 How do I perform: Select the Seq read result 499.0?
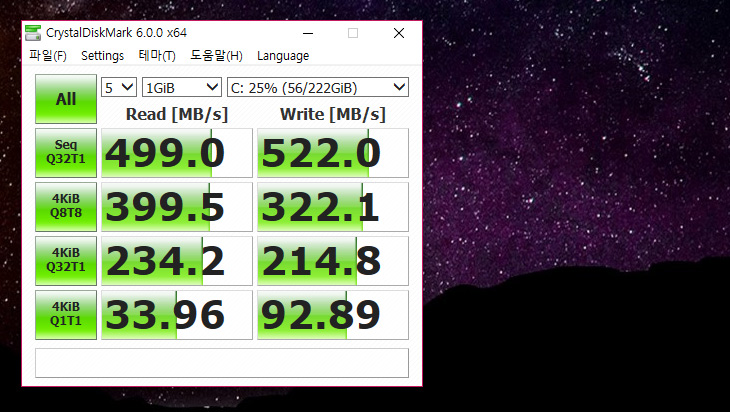tap(177, 153)
